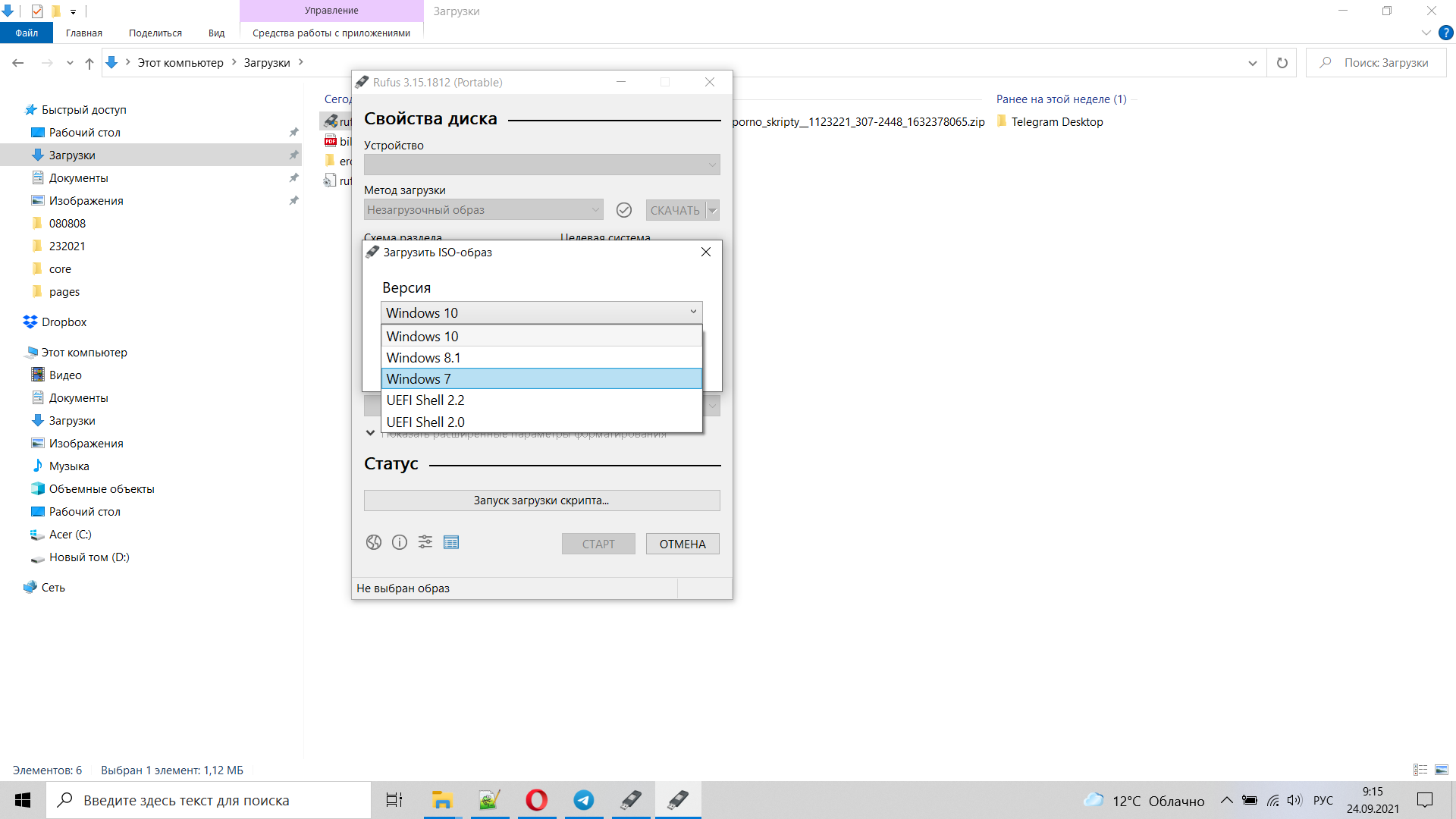Click the Rufus information icon

pyautogui.click(x=400, y=542)
